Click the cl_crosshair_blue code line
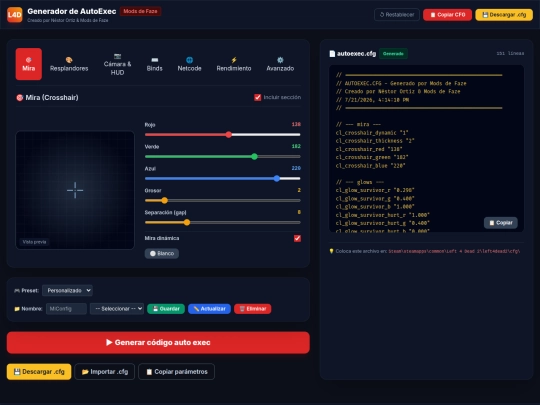Viewport: 540px width, 405px height. [x=370, y=166]
